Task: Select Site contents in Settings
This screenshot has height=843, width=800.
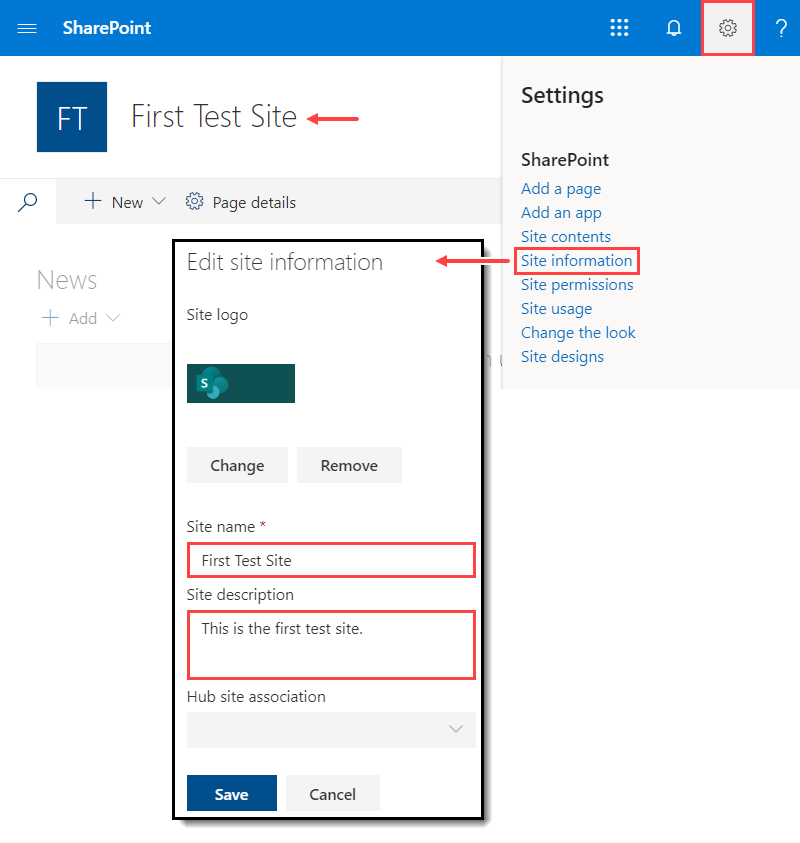Action: click(x=566, y=237)
